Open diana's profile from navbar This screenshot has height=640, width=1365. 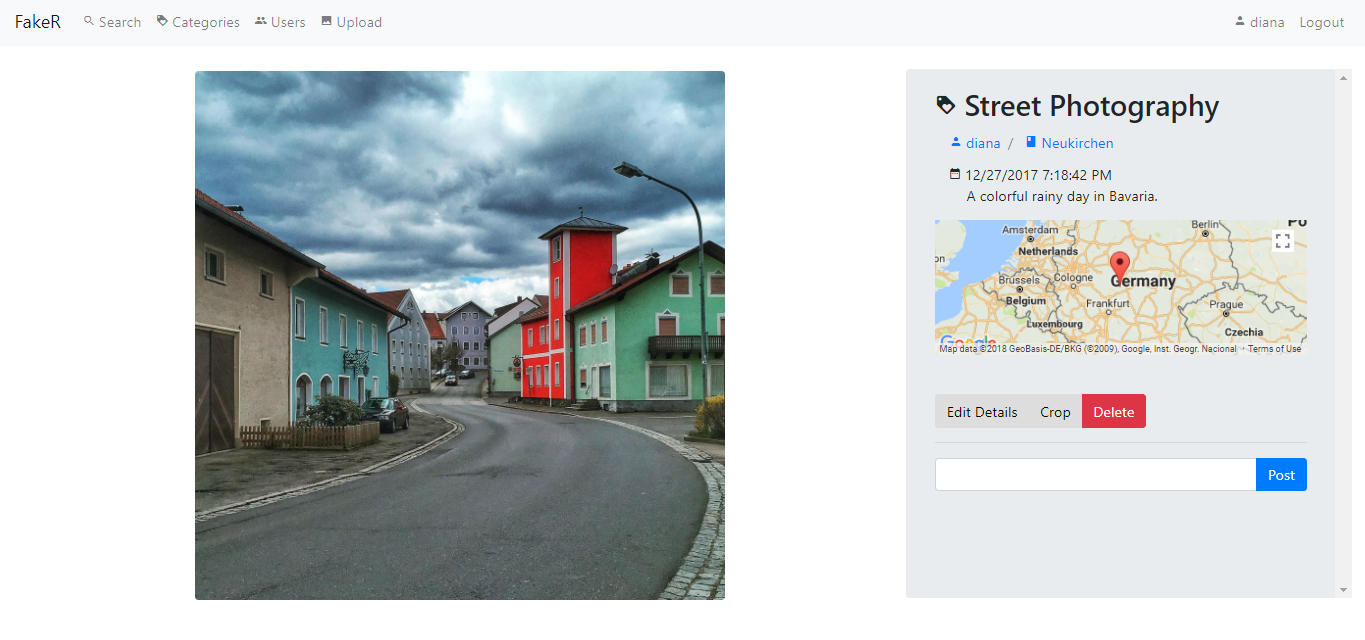click(1260, 22)
